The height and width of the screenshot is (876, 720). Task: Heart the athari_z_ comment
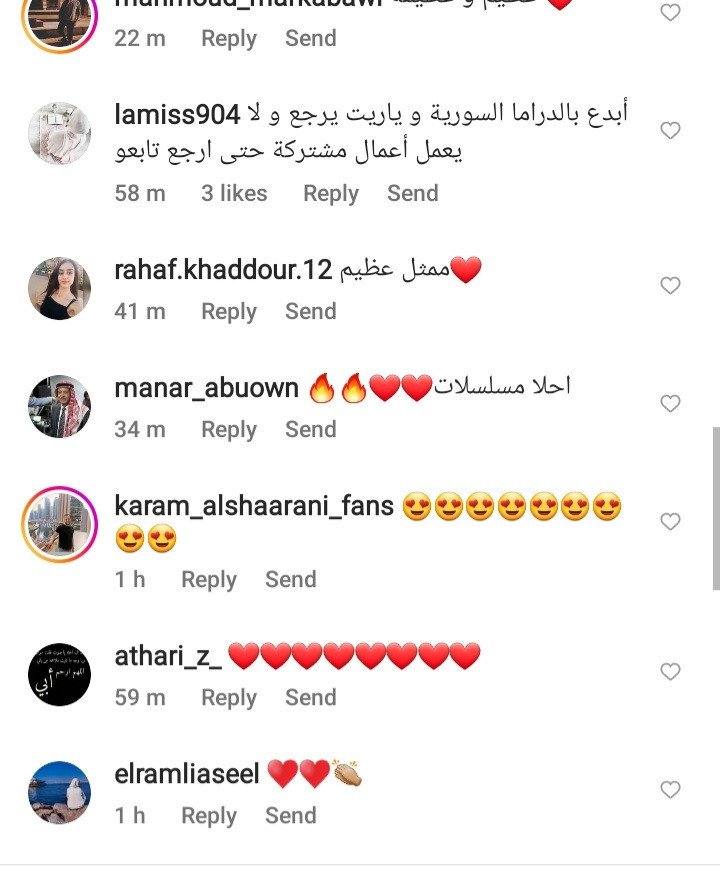coord(670,672)
